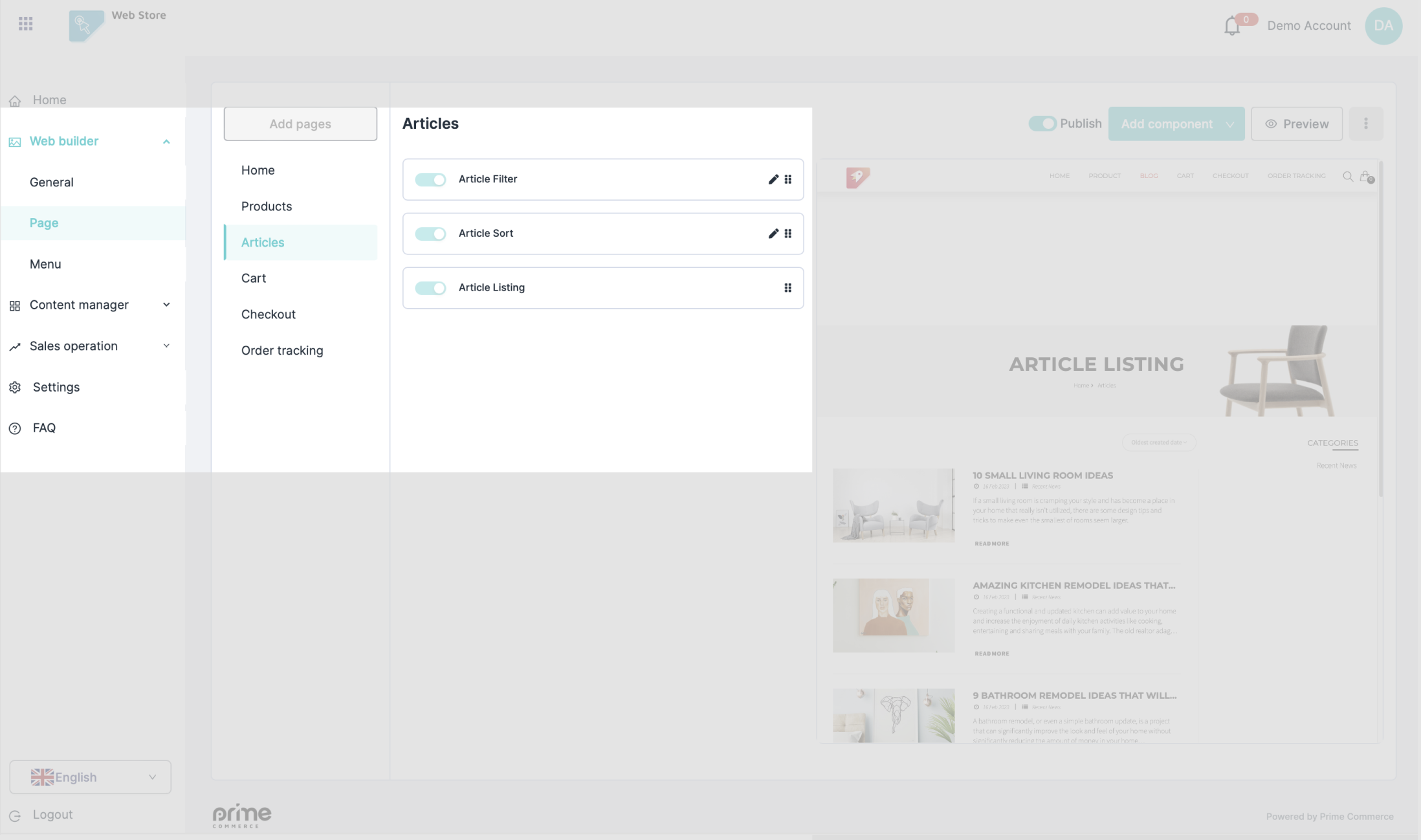Open the Add component dropdown
The image size is (1421, 840).
[1176, 124]
